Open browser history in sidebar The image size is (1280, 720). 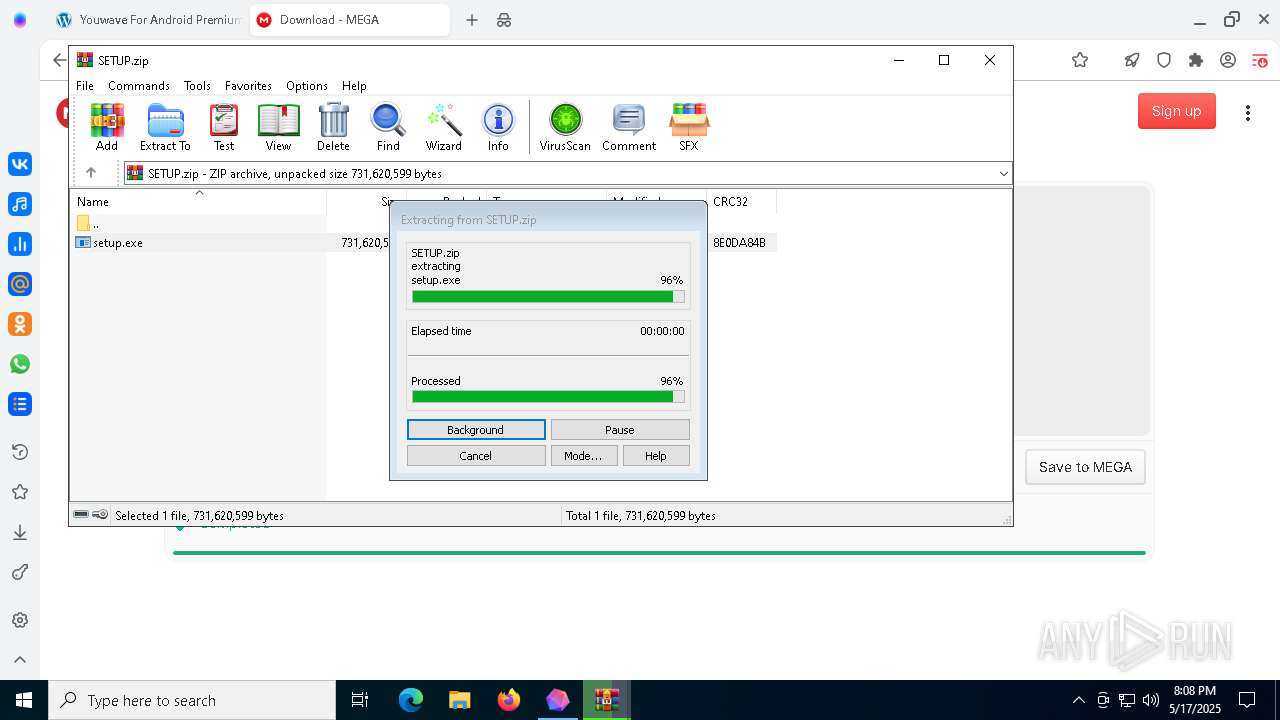(20, 452)
